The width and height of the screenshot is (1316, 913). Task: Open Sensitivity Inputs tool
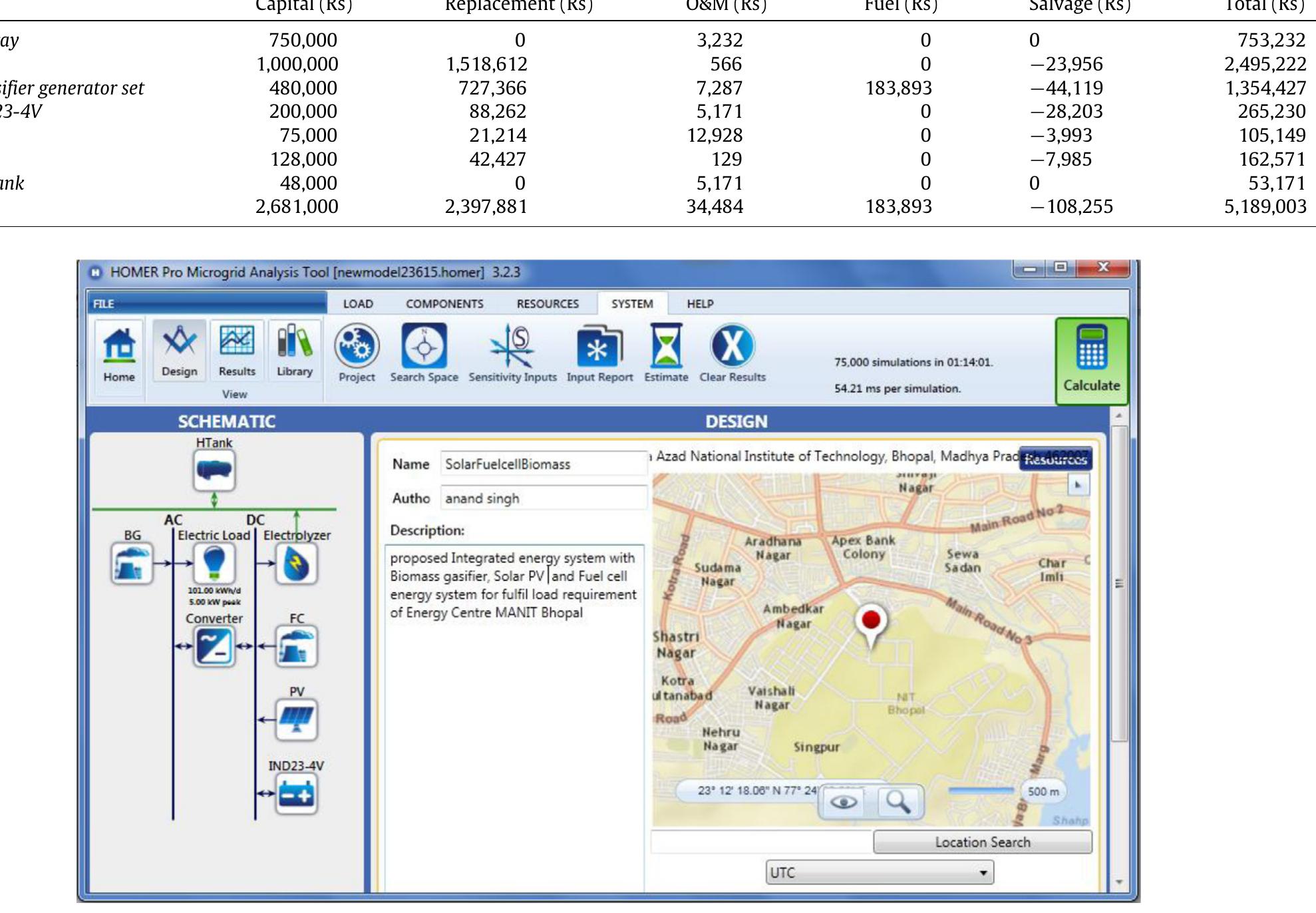(x=512, y=347)
